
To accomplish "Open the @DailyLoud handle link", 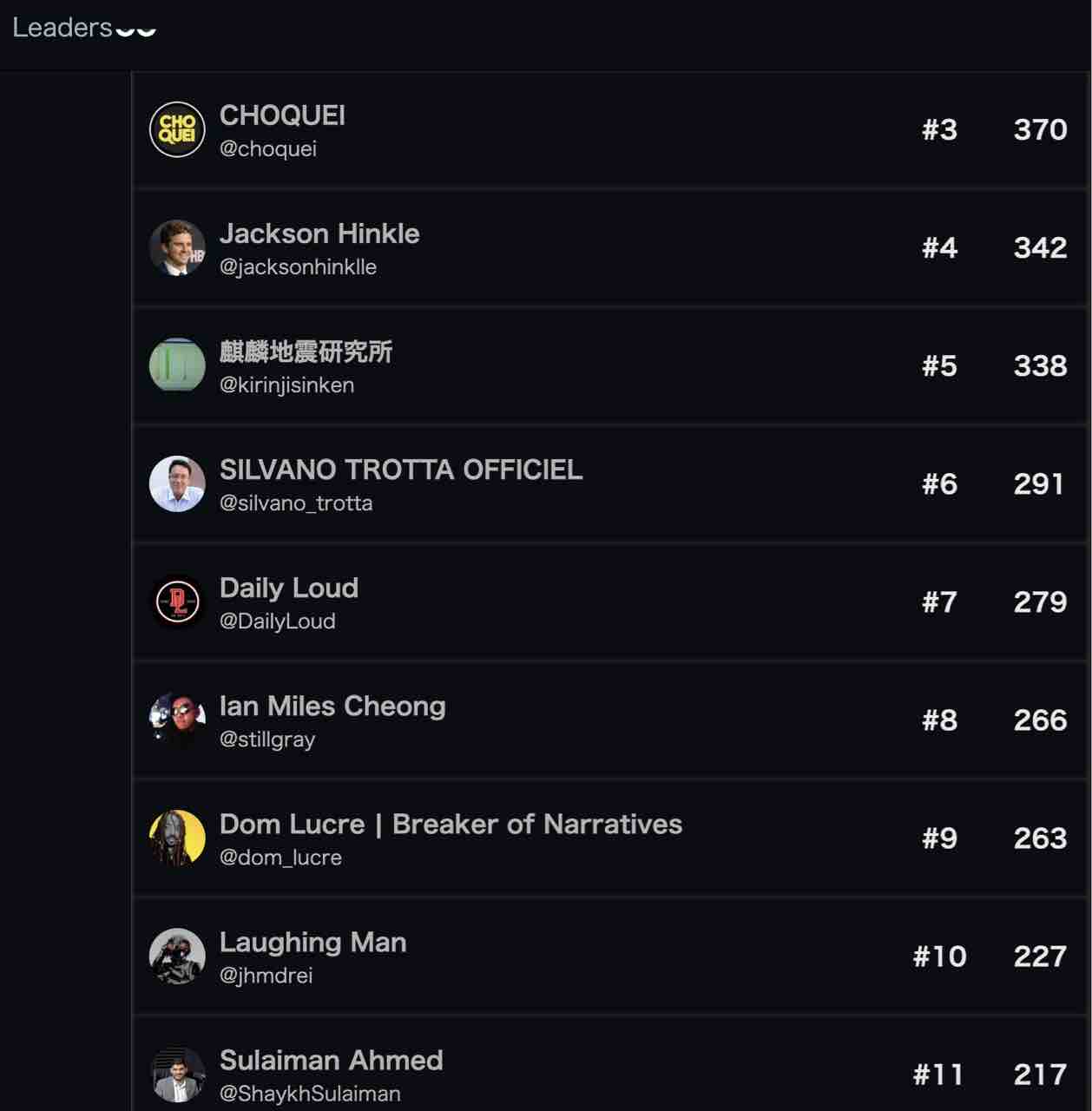I will click(277, 621).
